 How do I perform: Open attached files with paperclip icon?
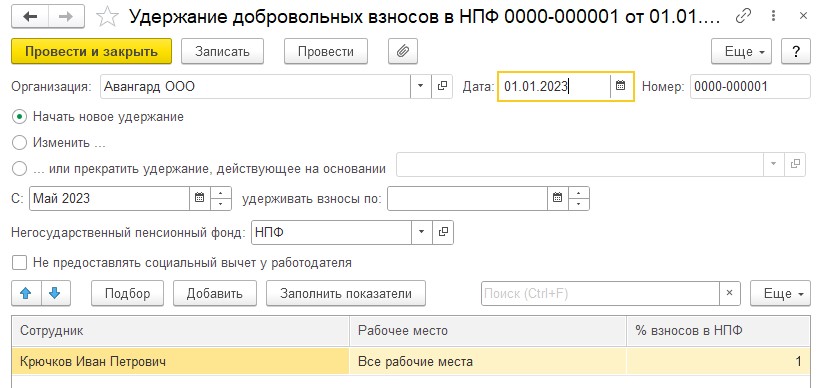click(x=403, y=52)
